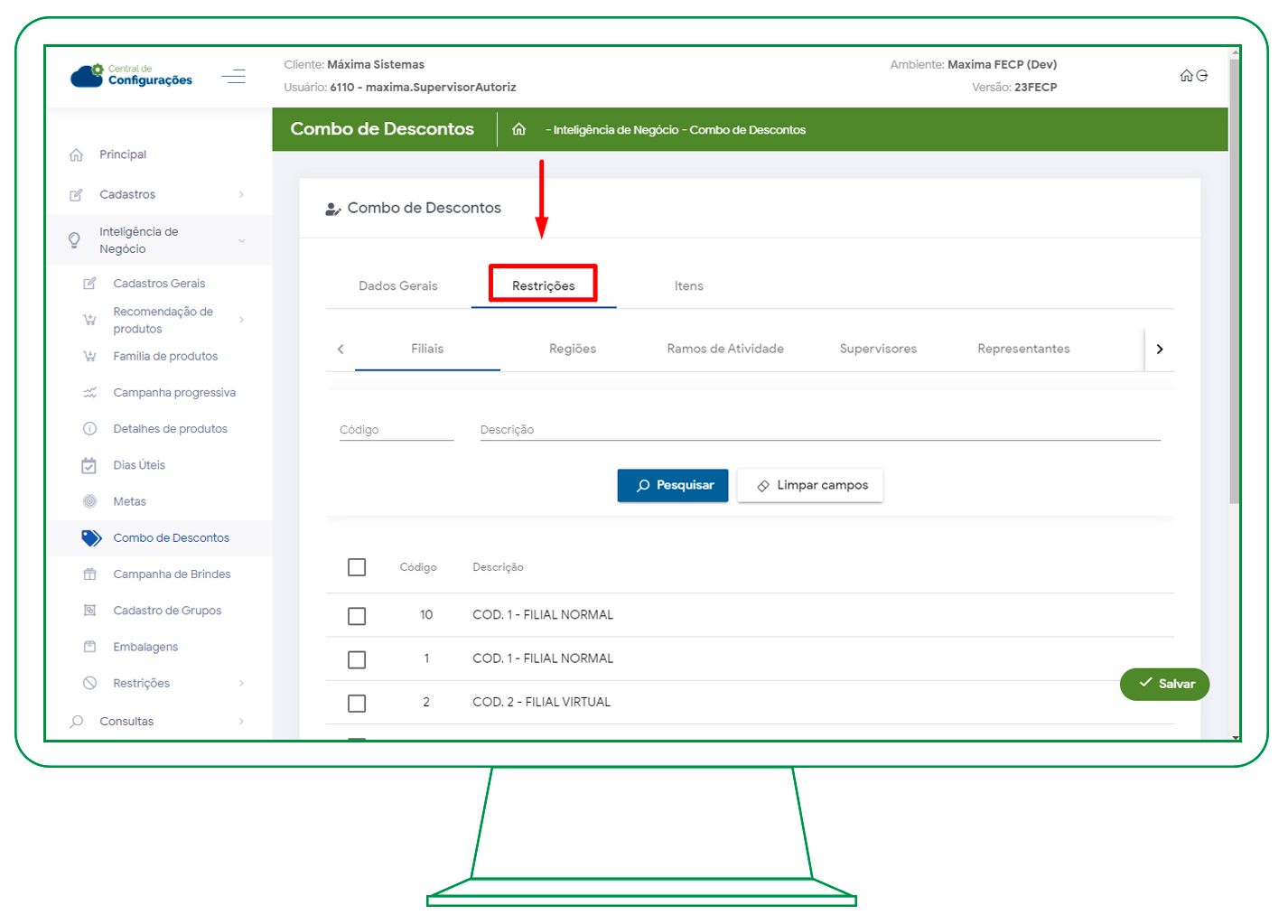Viewport: 1288px width, 924px height.
Task: Expand the sidebar Restrições submenu arrow
Action: point(241,683)
